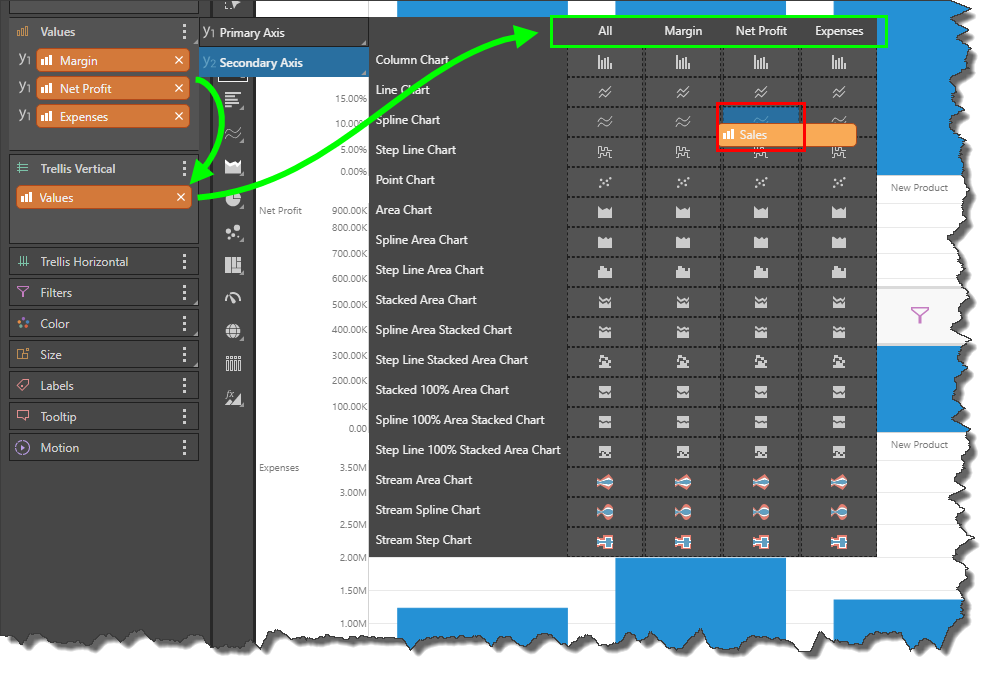995x674 pixels.
Task: Pick Point Chart icon under Net Profit
Action: click(x=760, y=182)
